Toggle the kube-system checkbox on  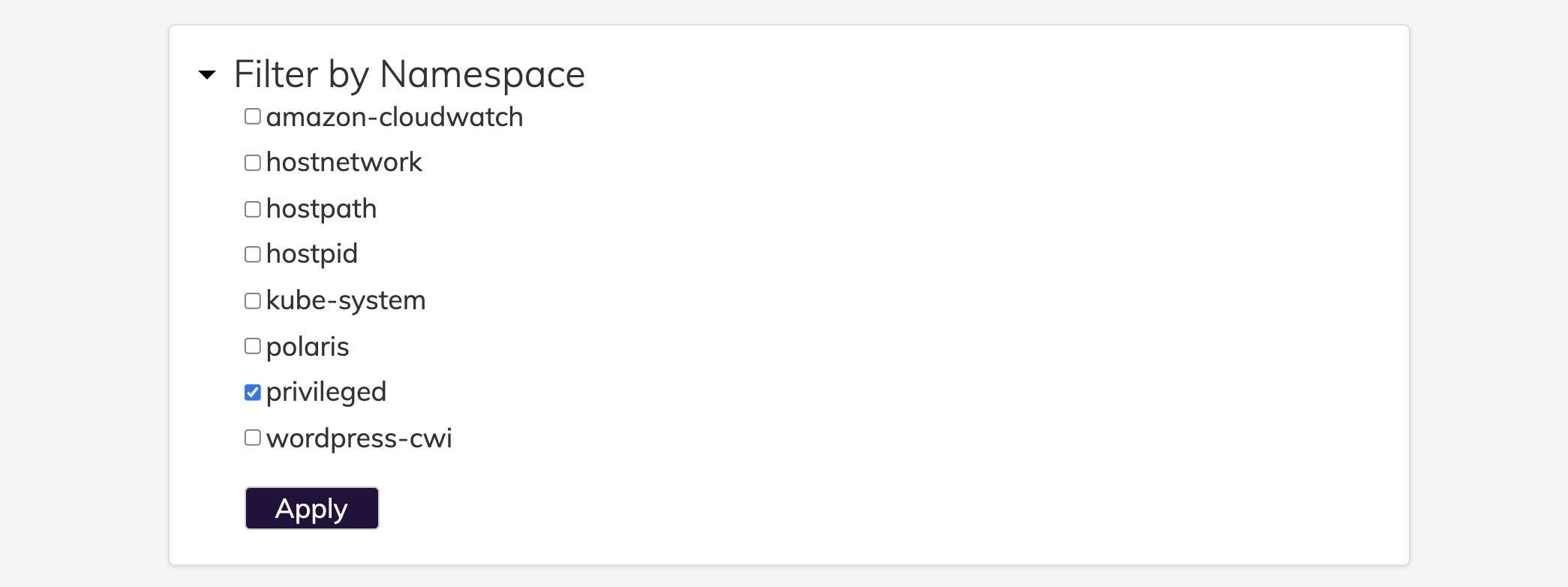tap(253, 300)
